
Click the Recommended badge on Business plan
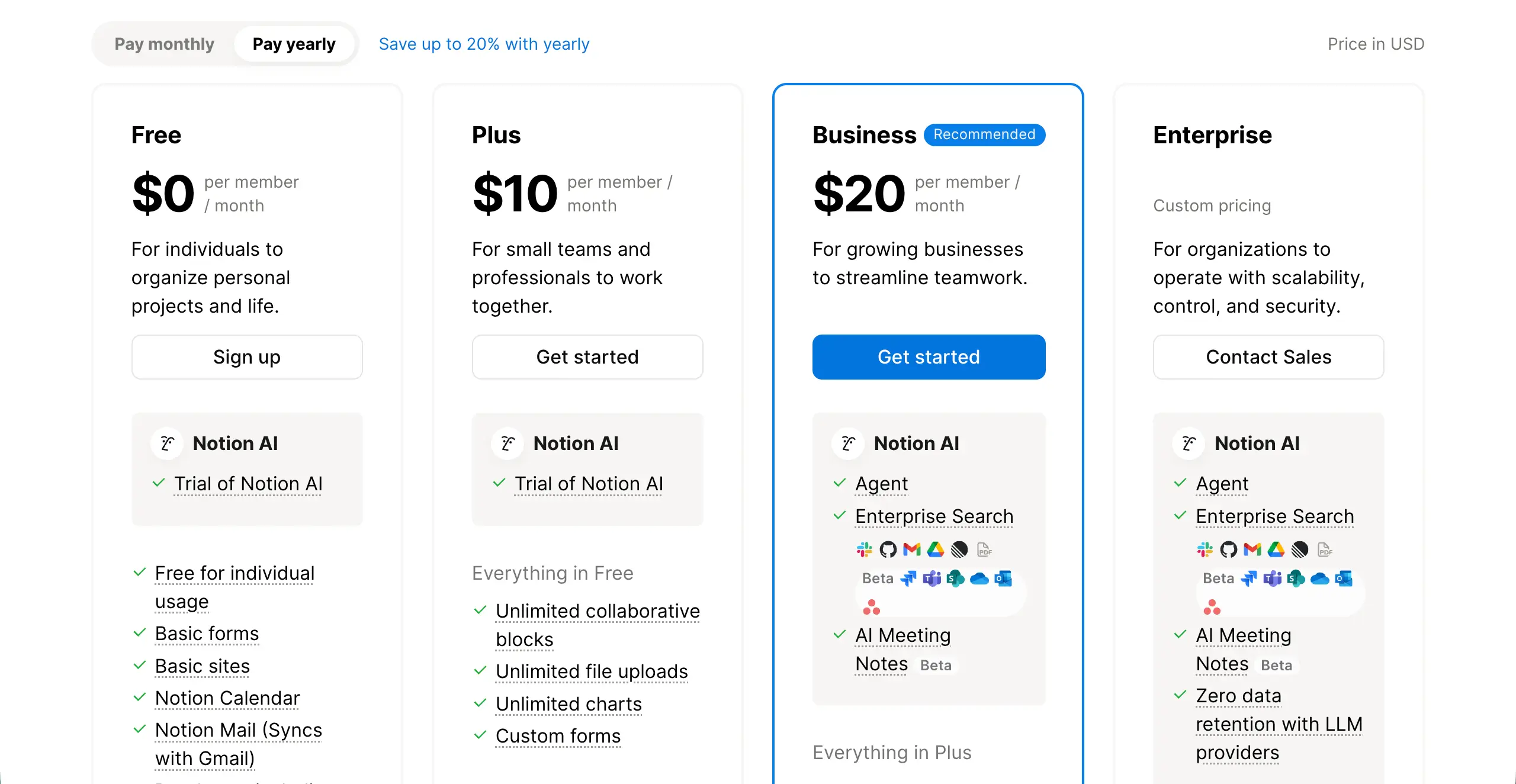pos(984,134)
